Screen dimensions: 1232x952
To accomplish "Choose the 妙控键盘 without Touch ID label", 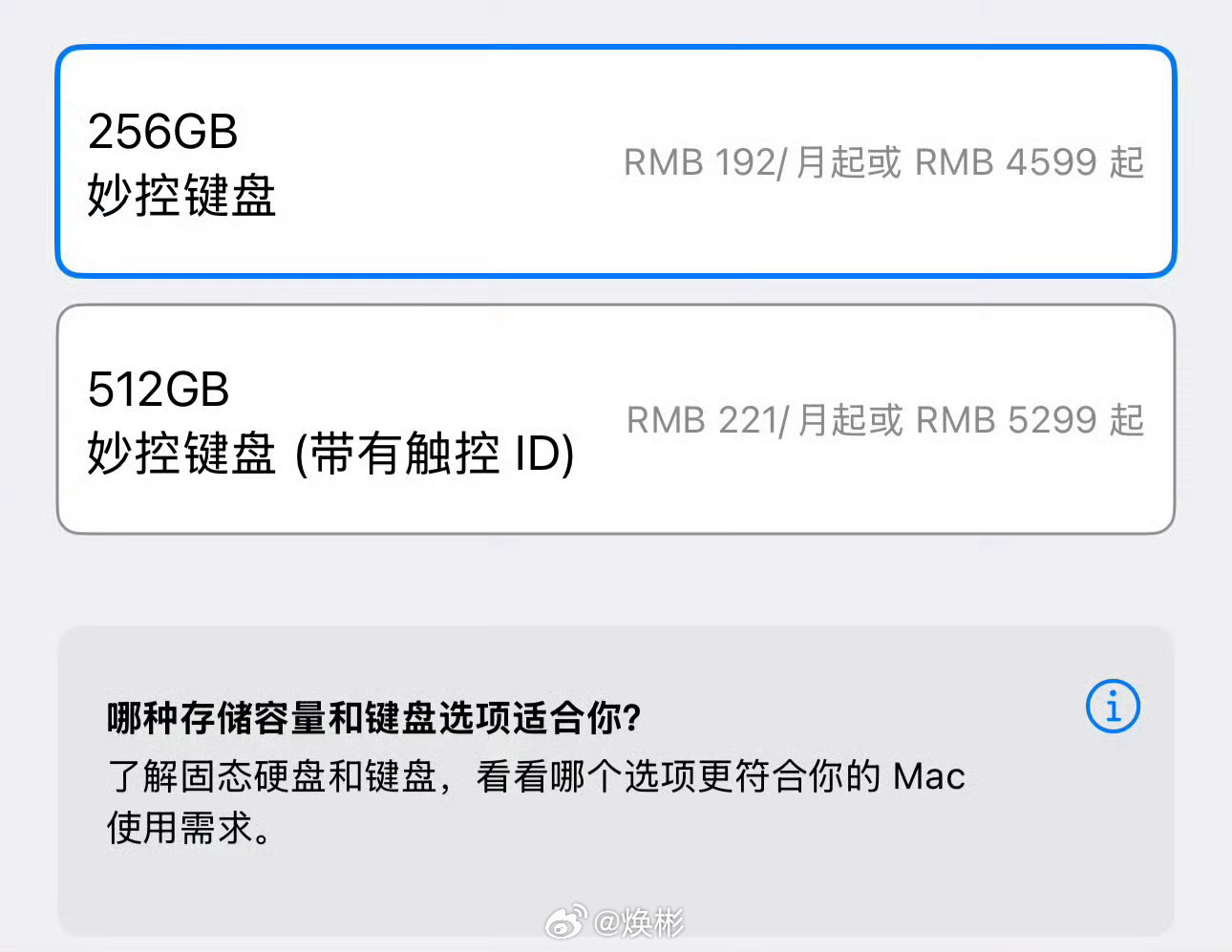I will click(181, 197).
